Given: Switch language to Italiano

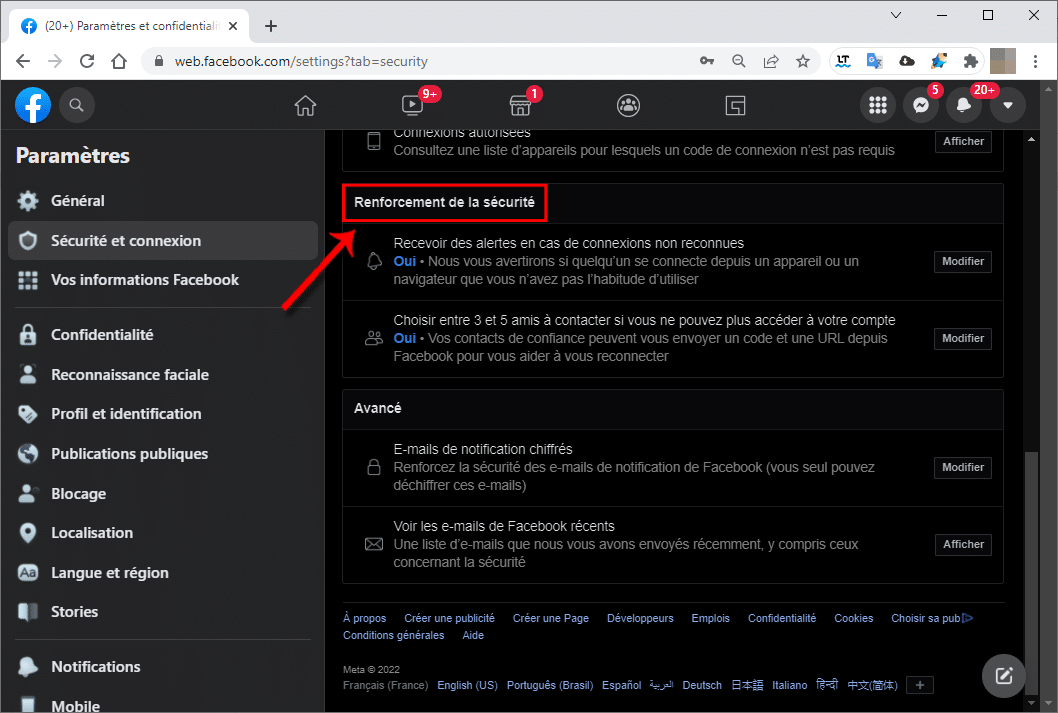Looking at the screenshot, I should pyautogui.click(x=789, y=685).
